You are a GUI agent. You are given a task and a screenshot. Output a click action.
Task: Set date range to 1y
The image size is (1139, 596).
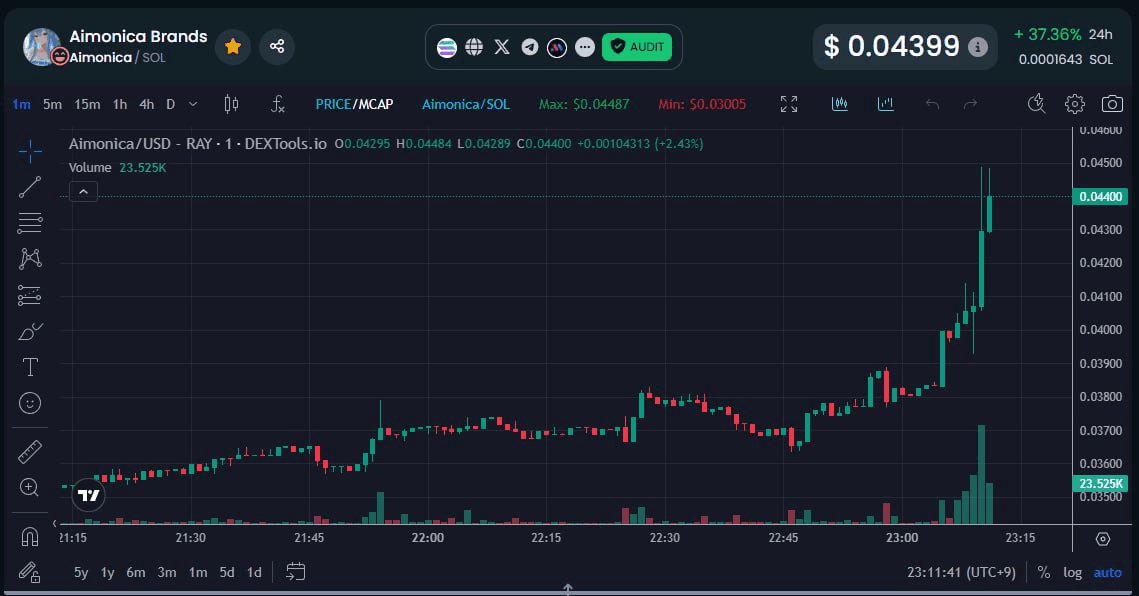click(108, 573)
